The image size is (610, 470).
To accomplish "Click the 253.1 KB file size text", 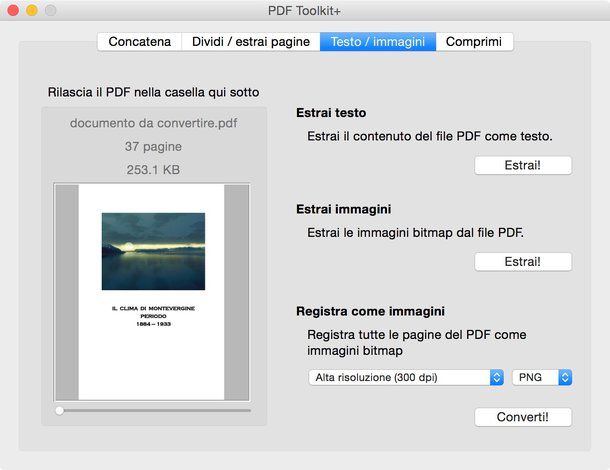I will coord(153,170).
